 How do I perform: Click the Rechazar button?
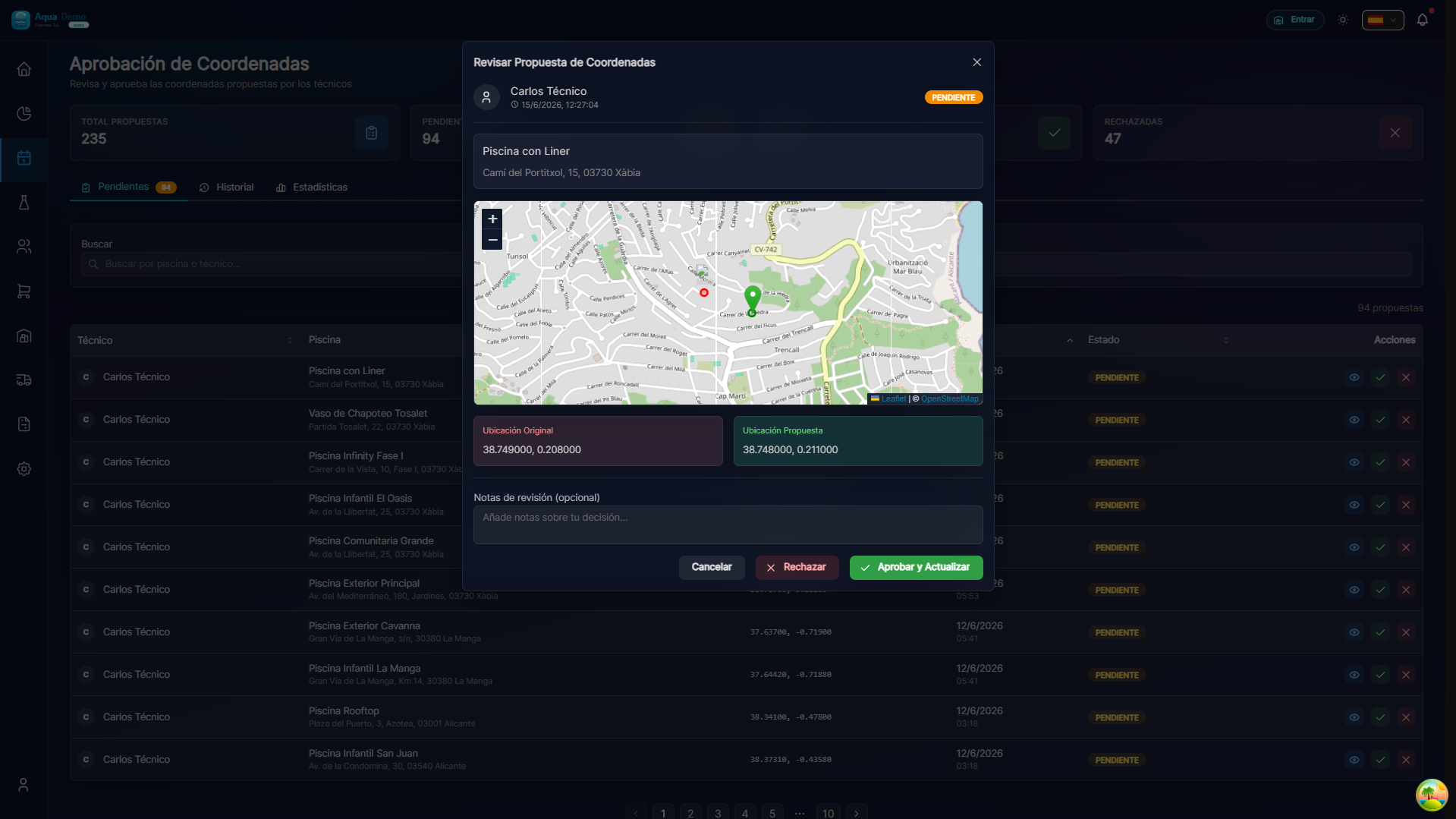tap(797, 567)
